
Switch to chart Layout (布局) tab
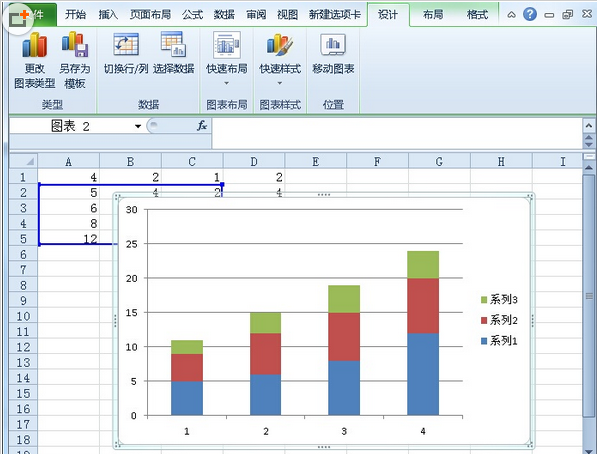click(x=433, y=14)
